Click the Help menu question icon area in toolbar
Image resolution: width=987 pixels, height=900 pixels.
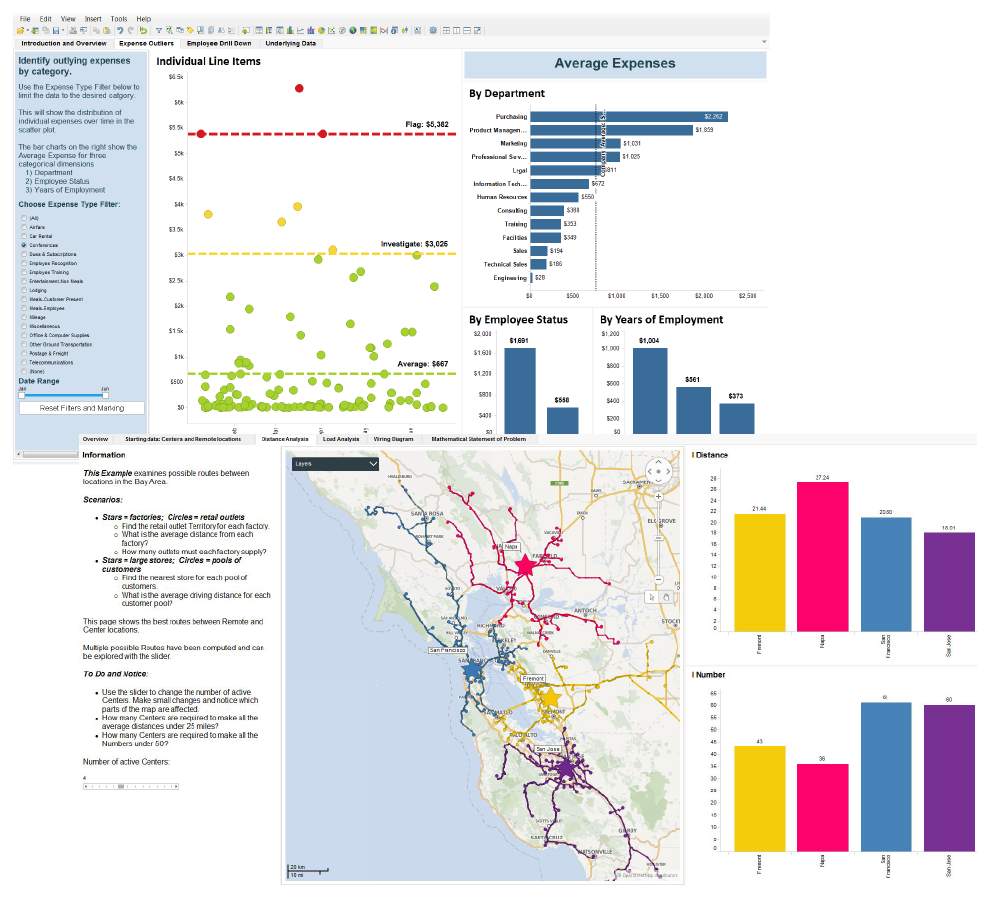coord(143,18)
